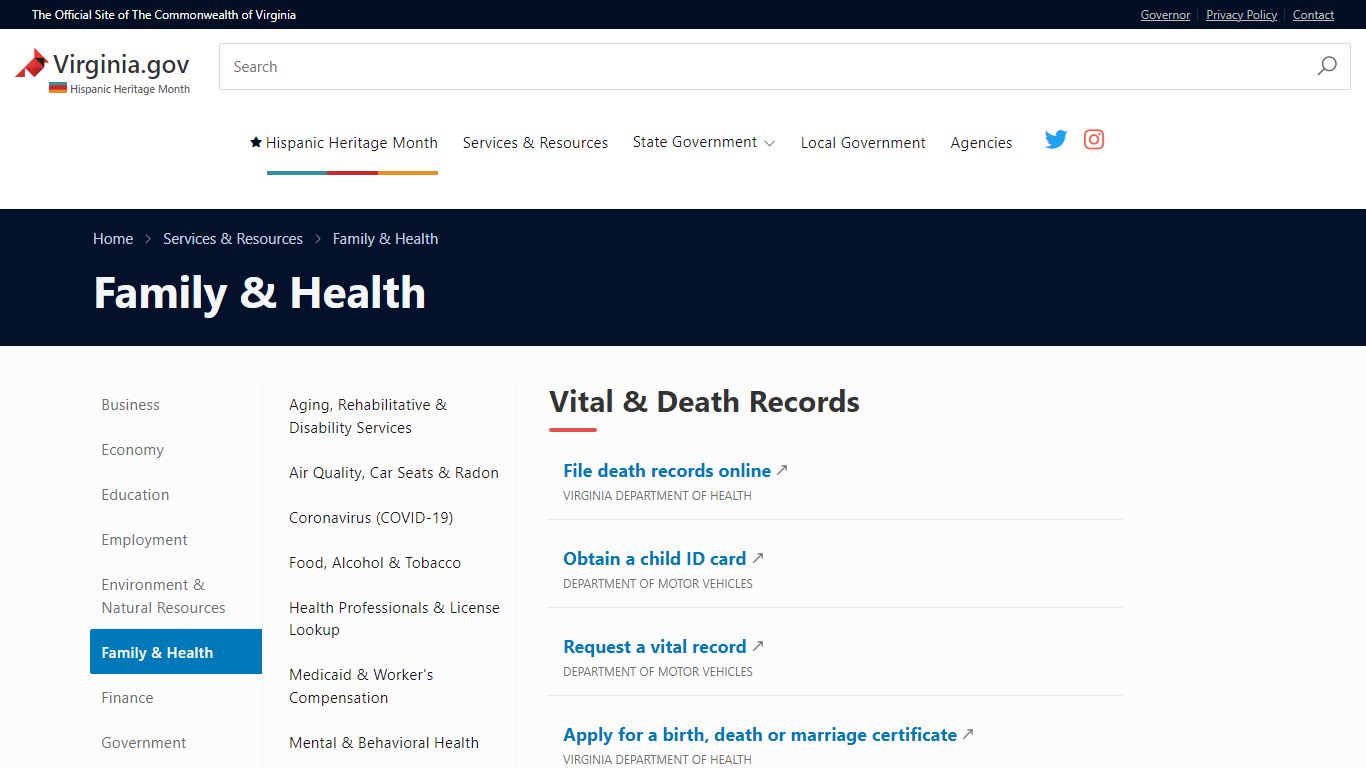Viewport: 1366px width, 768px height.
Task: Click the Virginia.gov cardinal logo
Action: [x=32, y=64]
